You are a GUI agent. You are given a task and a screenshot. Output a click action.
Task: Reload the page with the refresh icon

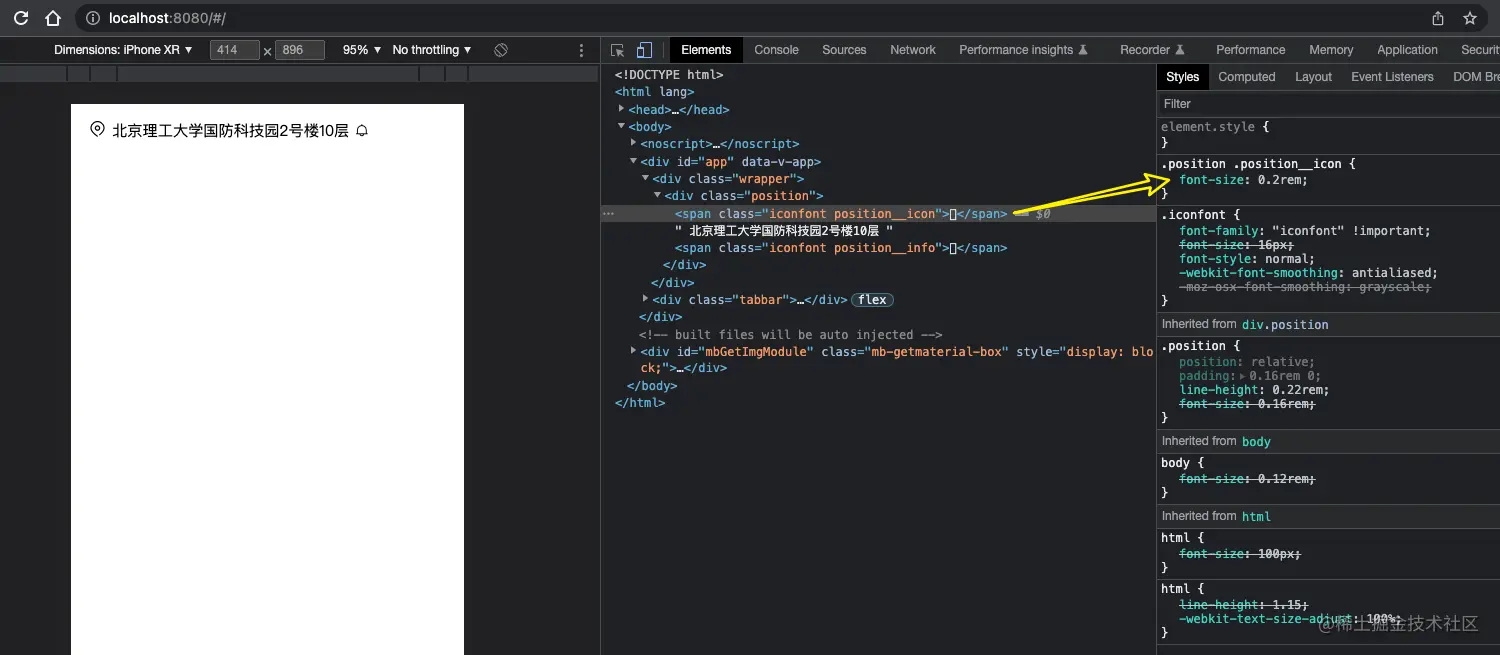pyautogui.click(x=20, y=18)
